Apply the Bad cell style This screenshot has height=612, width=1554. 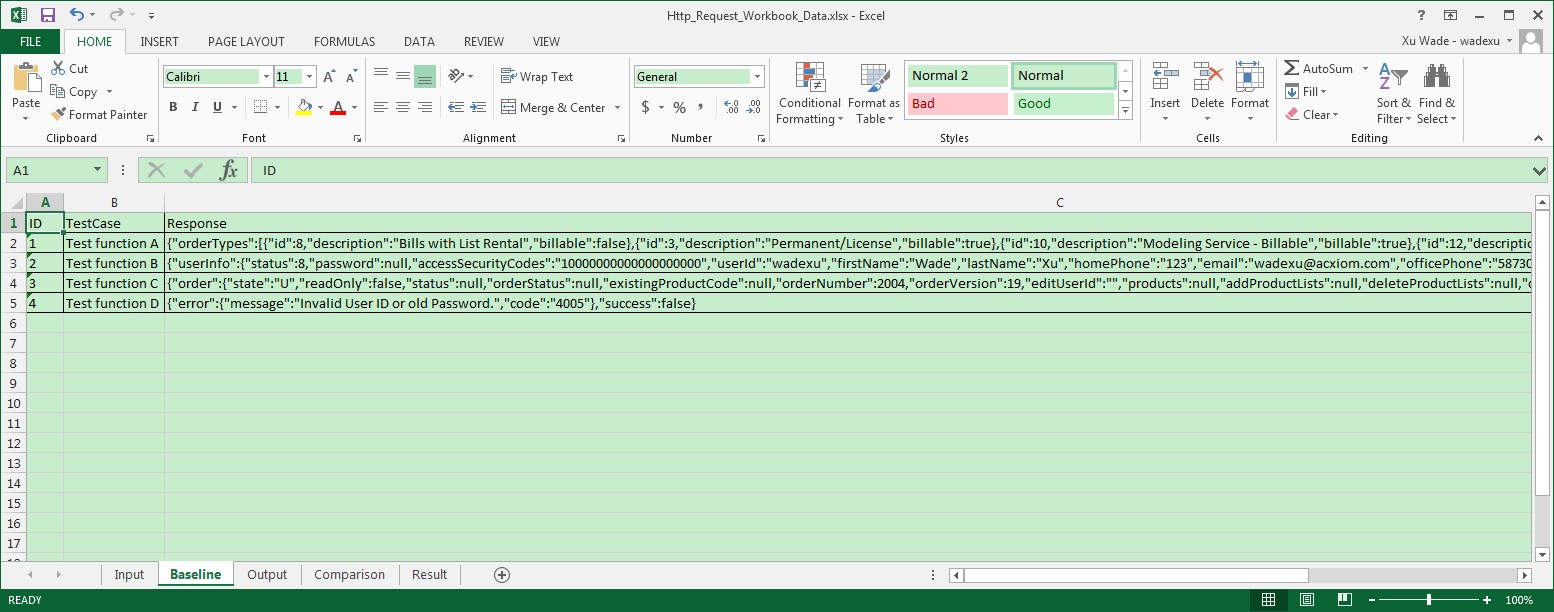[958, 103]
